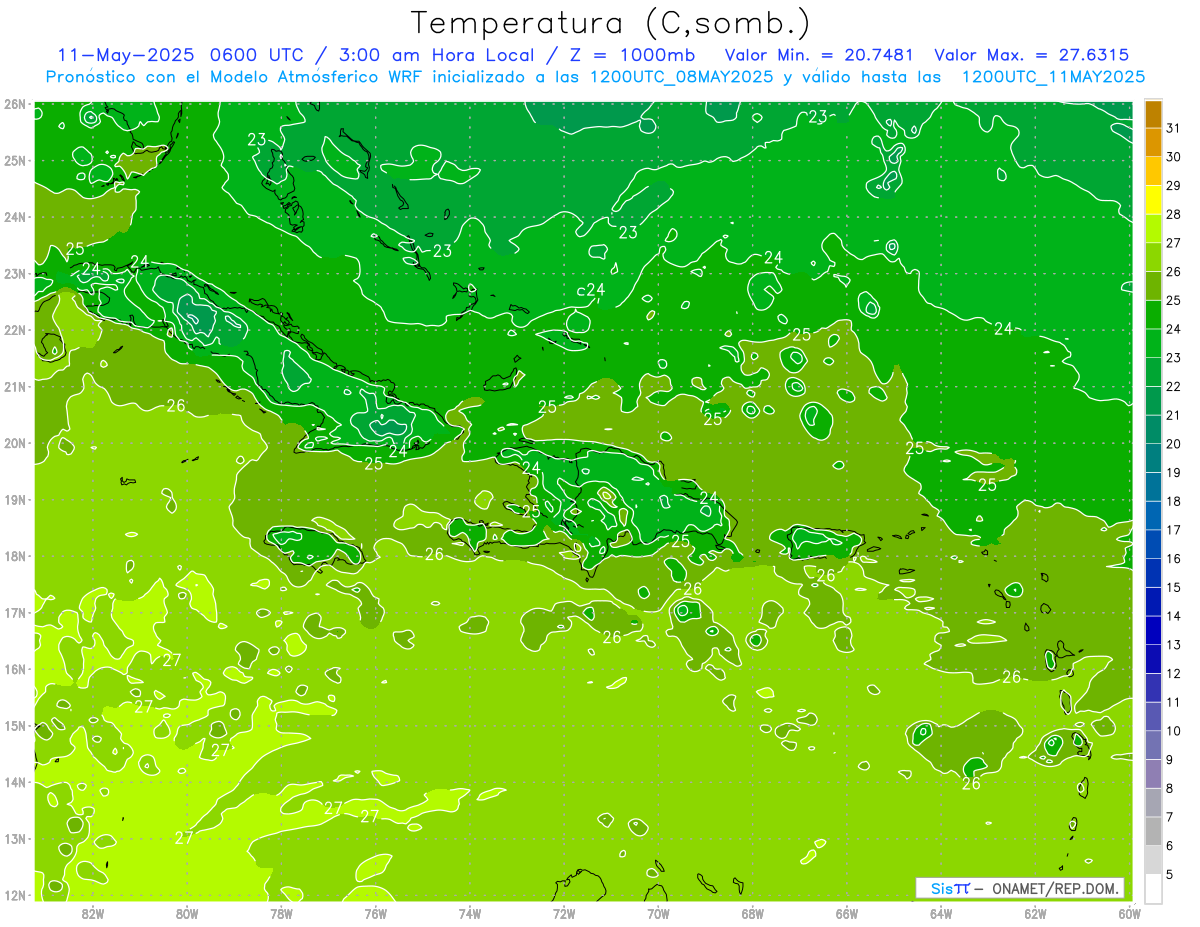Image resolution: width=1200 pixels, height=927 pixels.
Task: Click the '12N' latitude axis label
Action: (x=15, y=895)
